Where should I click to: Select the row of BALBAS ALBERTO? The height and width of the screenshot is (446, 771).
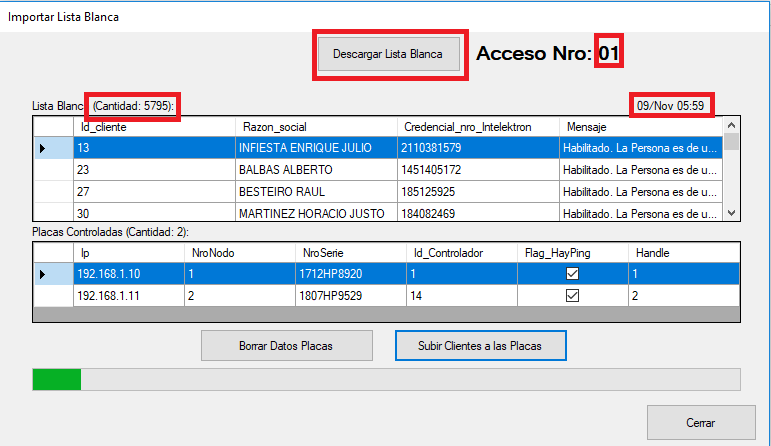tap(314, 170)
